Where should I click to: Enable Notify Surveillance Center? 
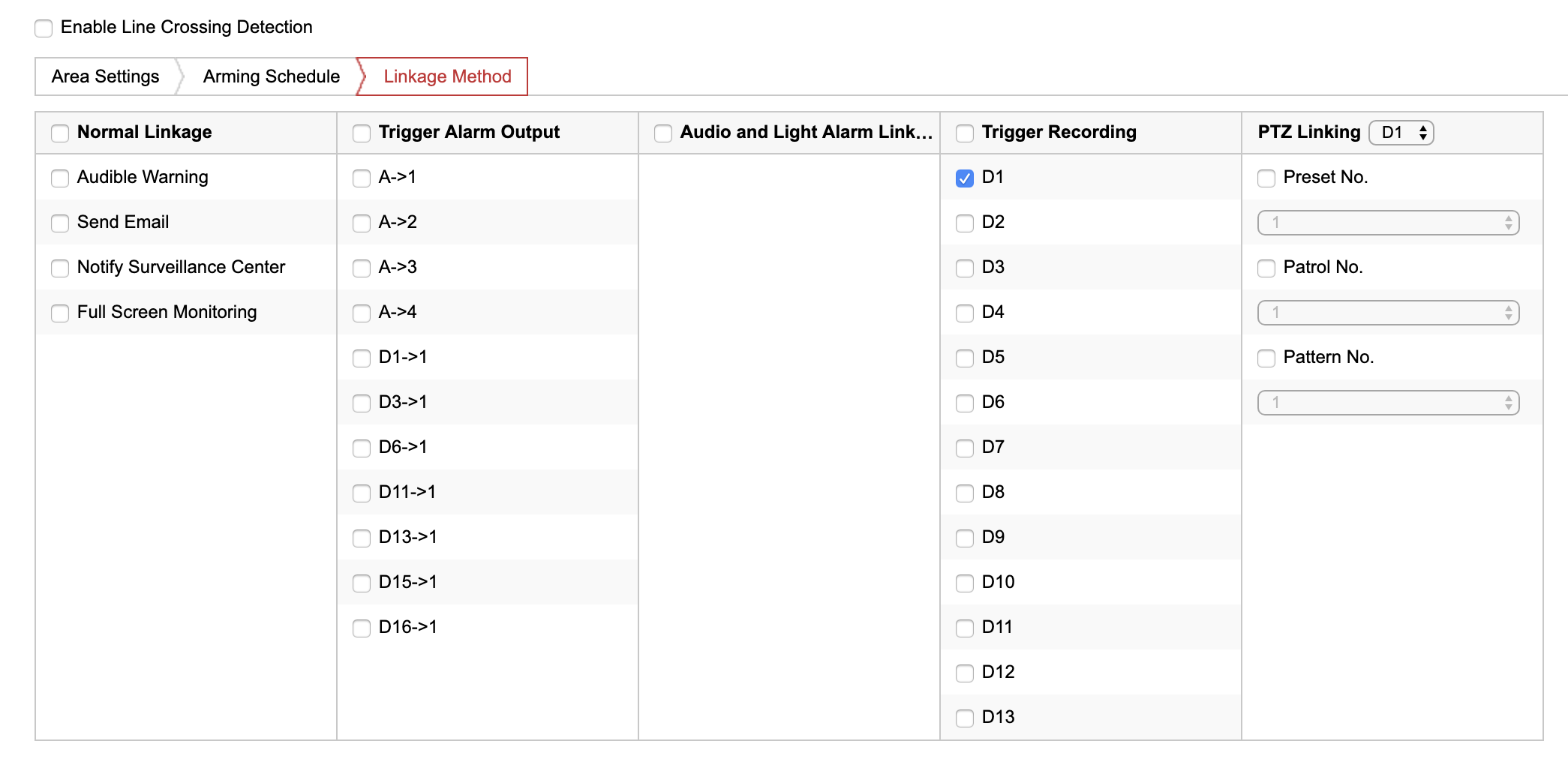(x=60, y=268)
